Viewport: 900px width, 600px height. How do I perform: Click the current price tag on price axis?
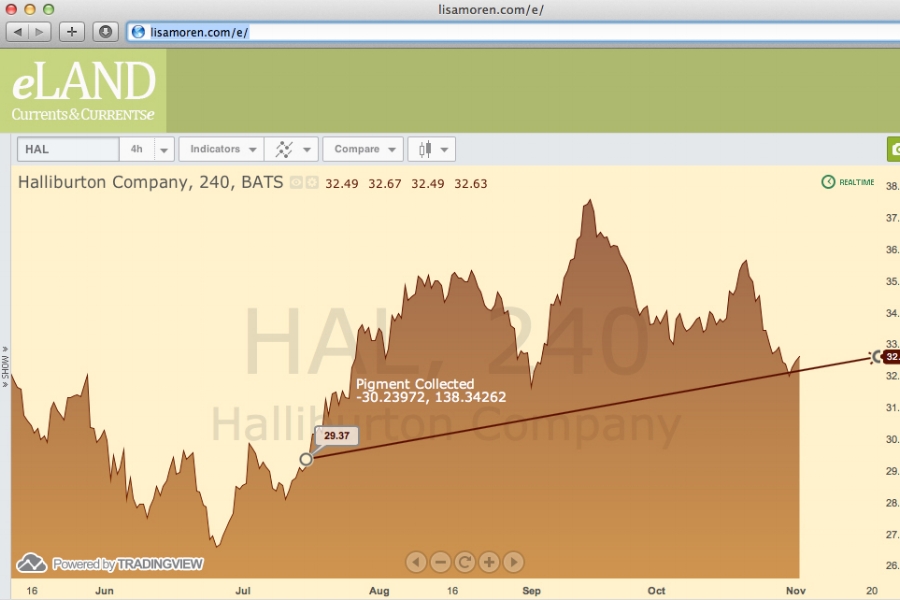(x=891, y=357)
